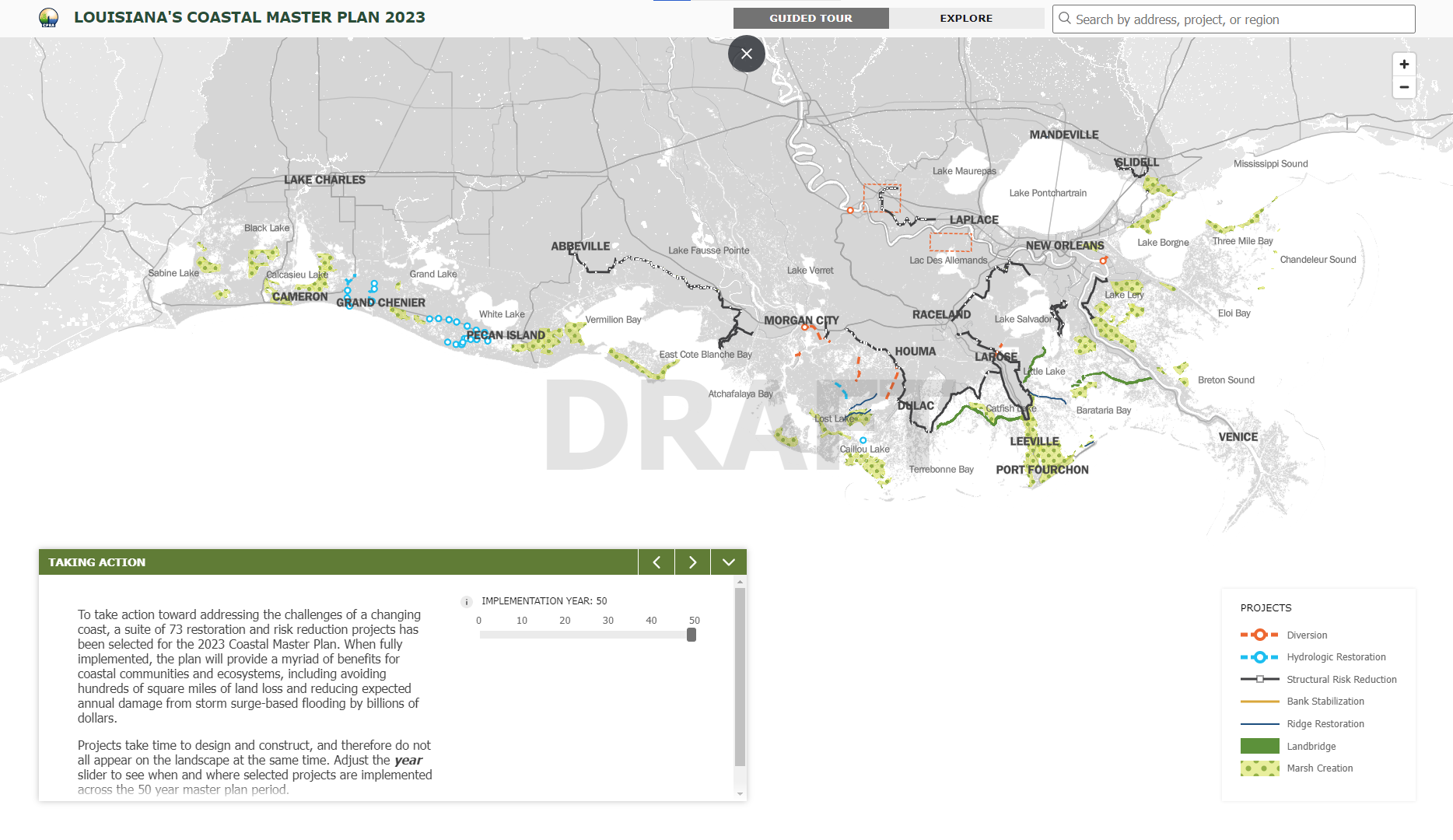The image size is (1453, 840).
Task: Collapse the Taking Action panel
Action: [x=728, y=562]
